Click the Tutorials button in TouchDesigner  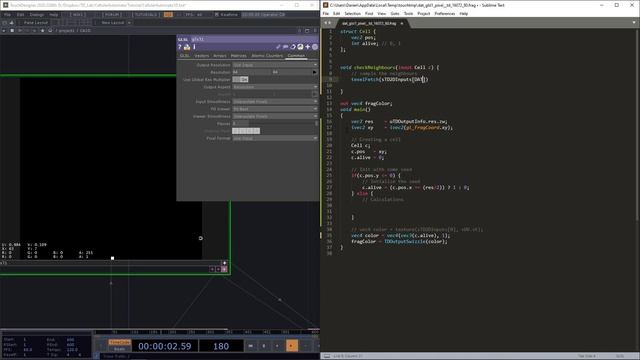(146, 14)
